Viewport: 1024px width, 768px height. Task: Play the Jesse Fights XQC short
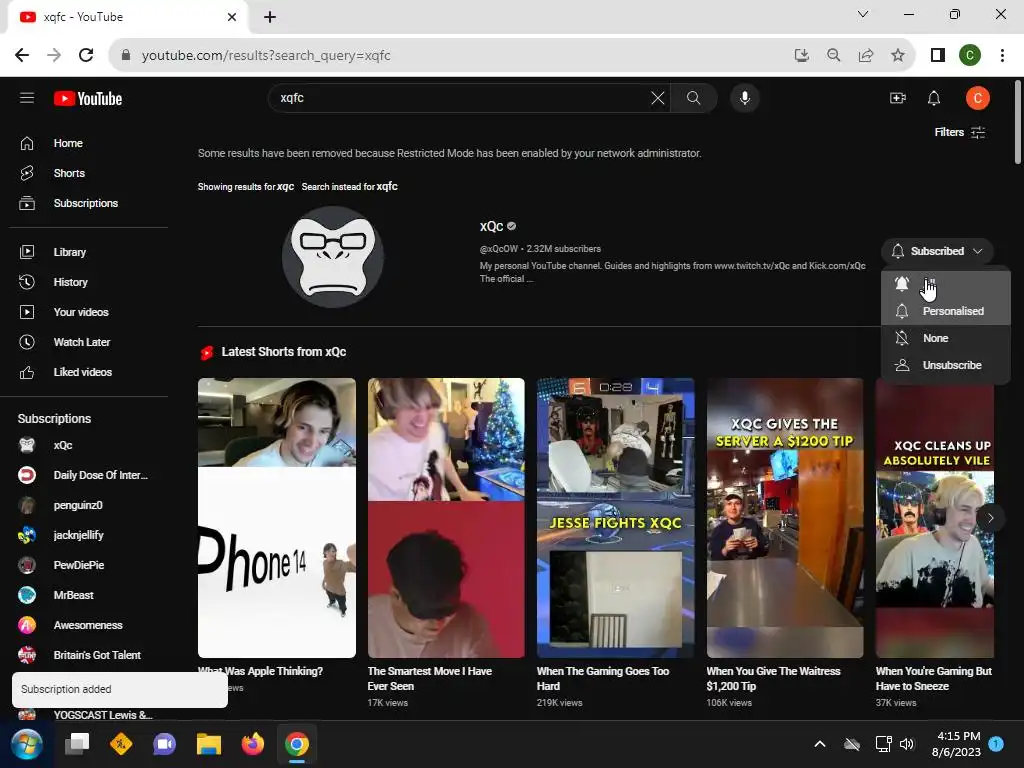pos(615,518)
